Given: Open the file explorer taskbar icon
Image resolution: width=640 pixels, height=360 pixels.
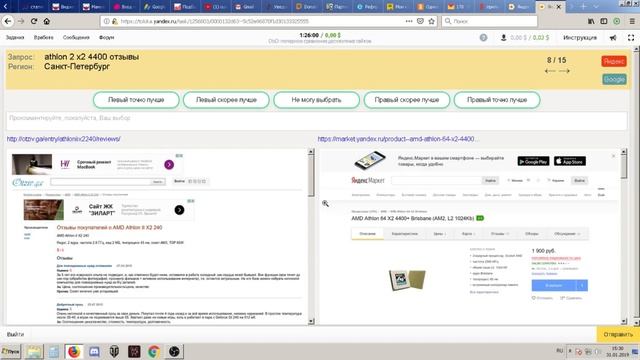Looking at the screenshot, I should click(34, 351).
